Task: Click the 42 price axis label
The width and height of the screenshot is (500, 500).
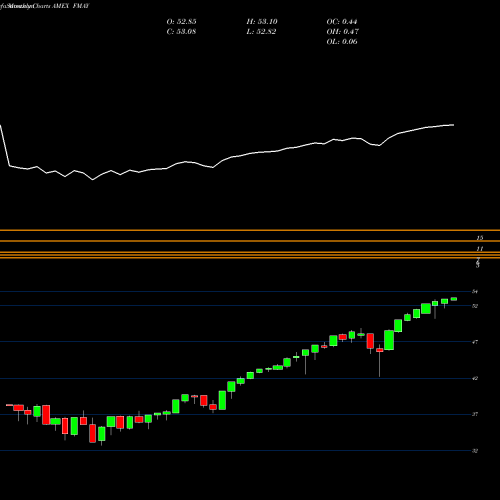Action: tap(475, 378)
